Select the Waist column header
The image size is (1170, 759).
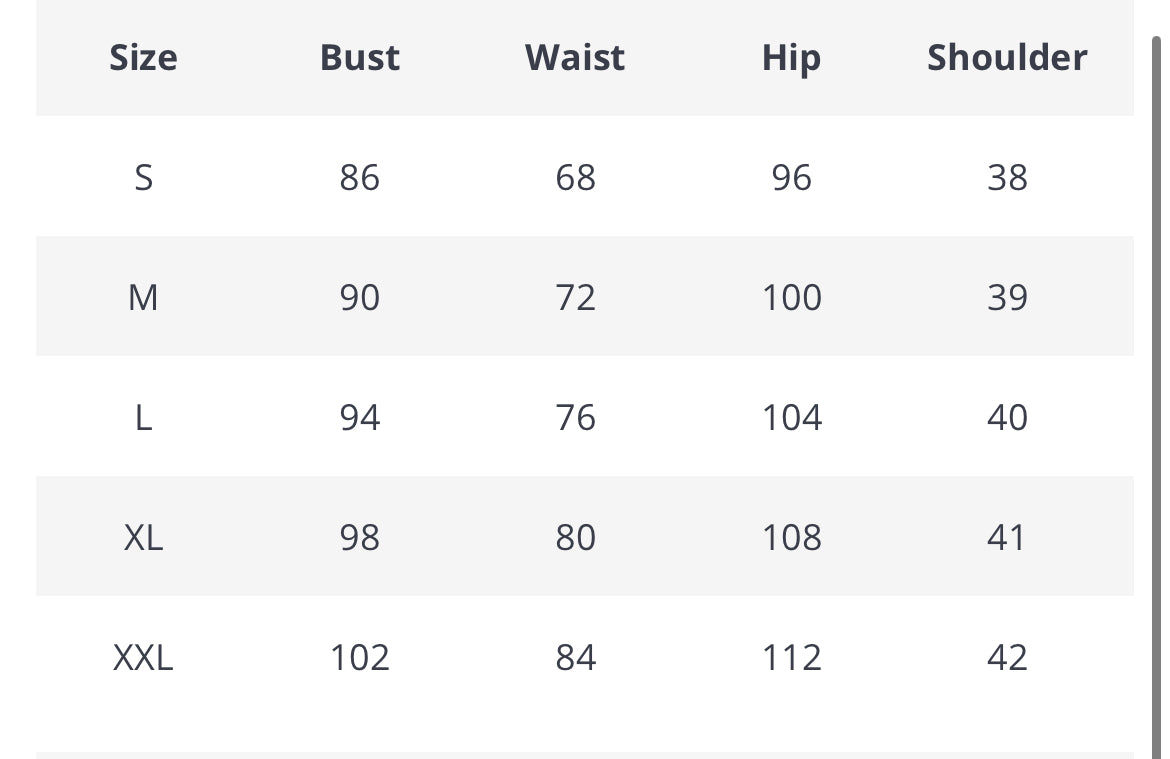coord(575,57)
